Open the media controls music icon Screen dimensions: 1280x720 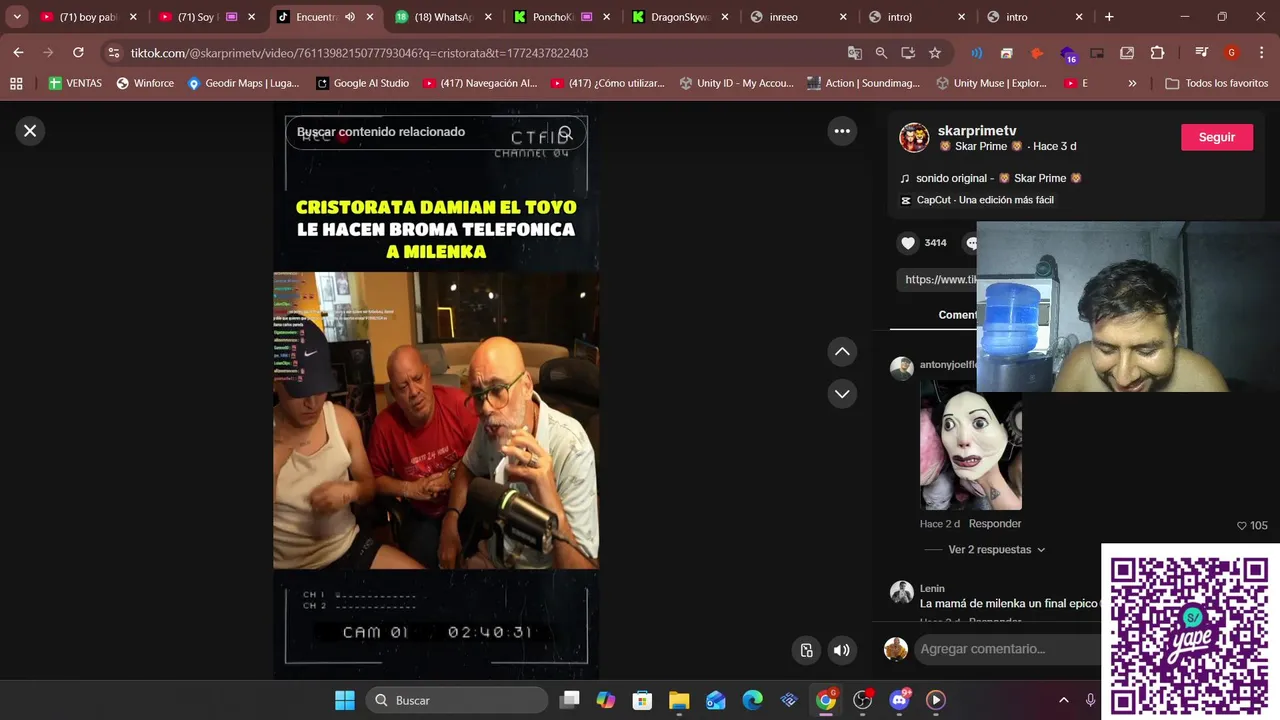[x=1200, y=53]
